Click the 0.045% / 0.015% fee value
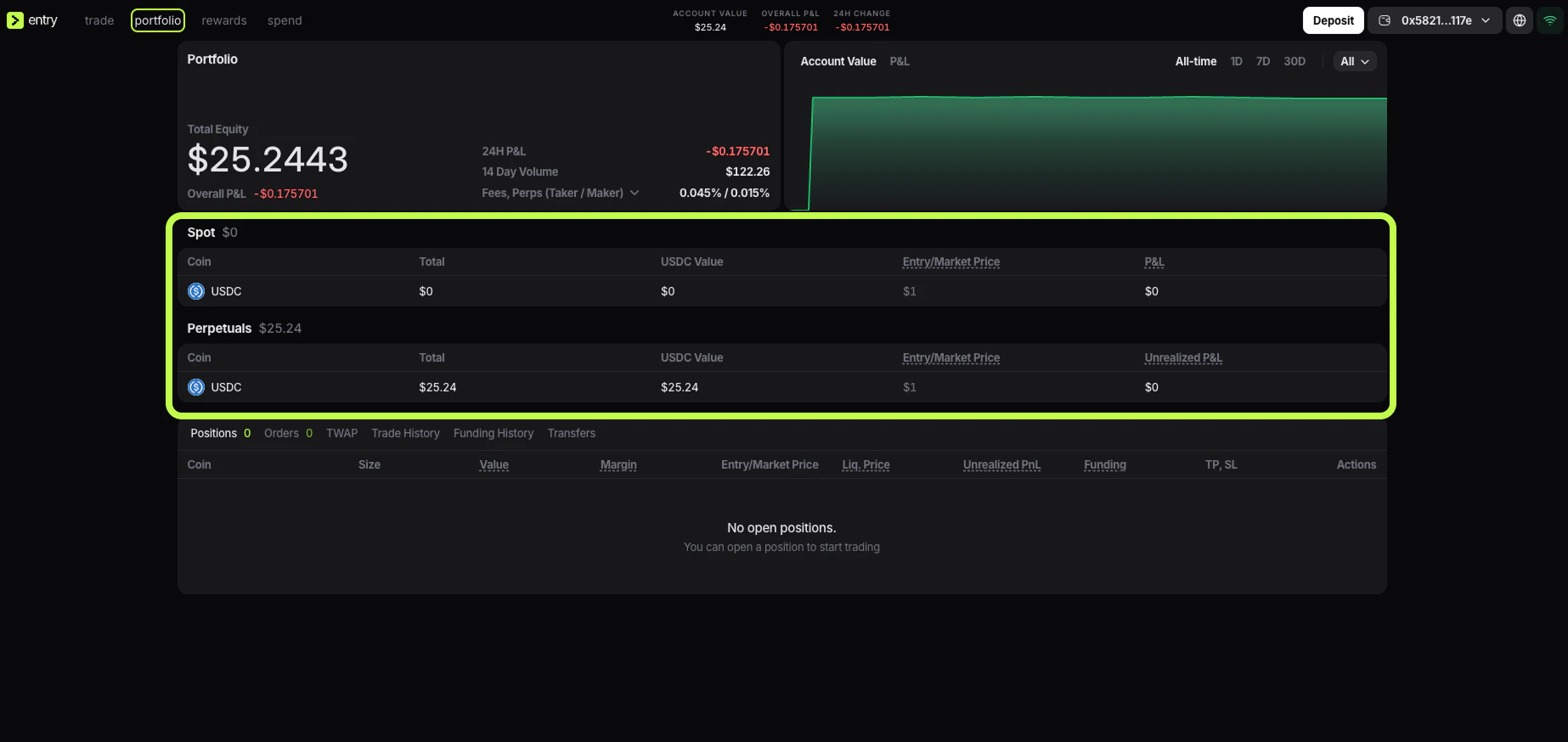The image size is (1568, 742). 725,193
